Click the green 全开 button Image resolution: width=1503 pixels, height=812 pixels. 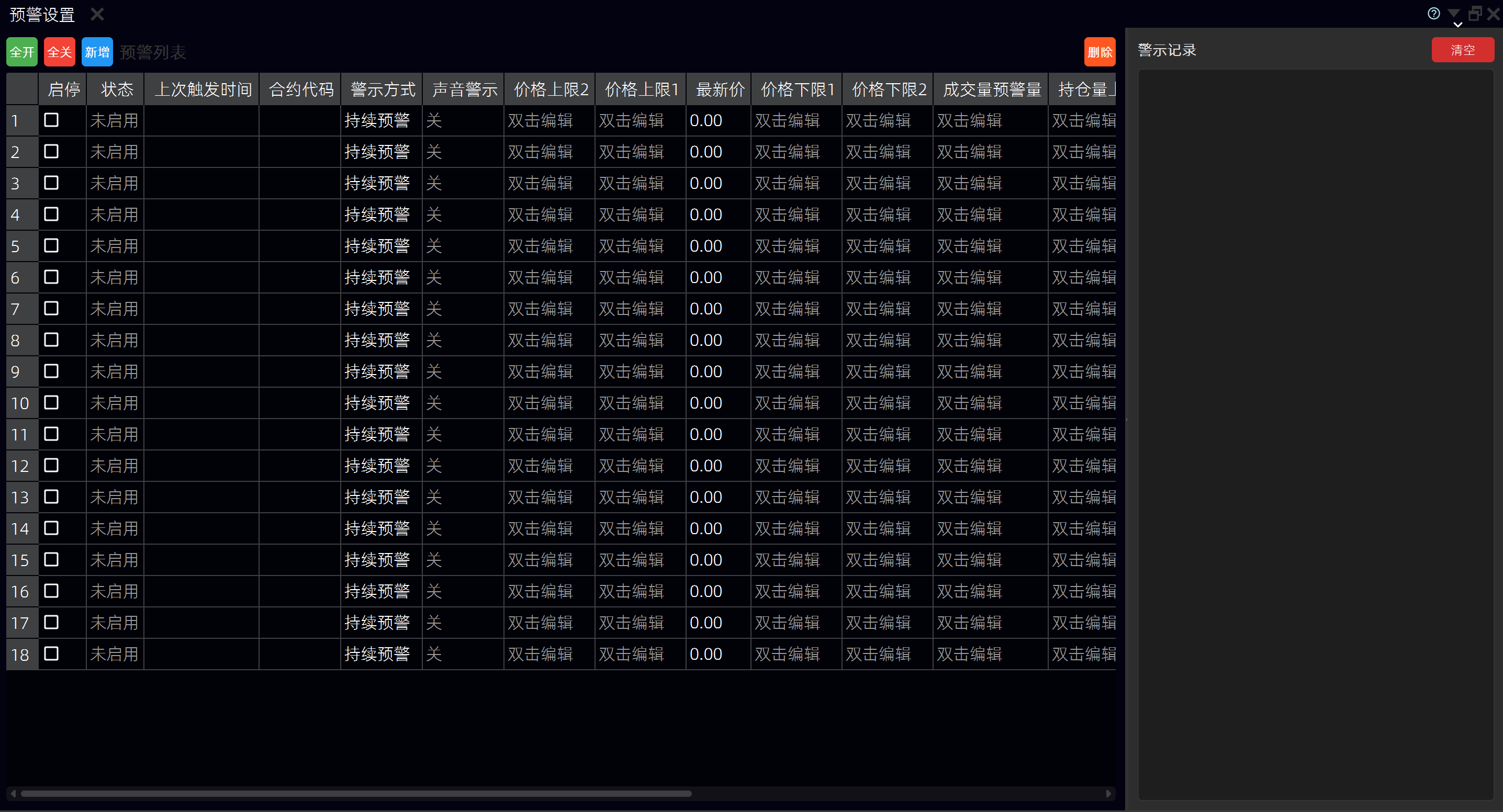pyautogui.click(x=22, y=52)
